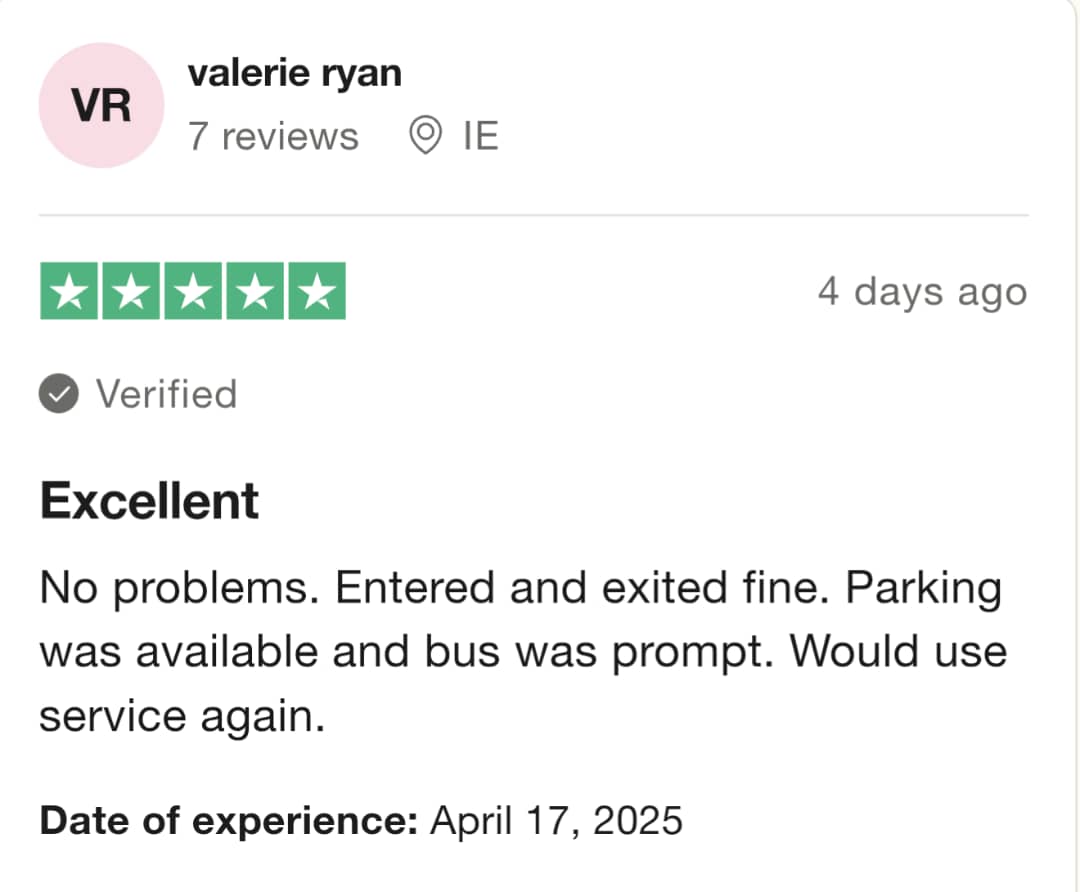The image size is (1080, 892).
Task: Click the Date of experience label
Action: click(x=229, y=820)
